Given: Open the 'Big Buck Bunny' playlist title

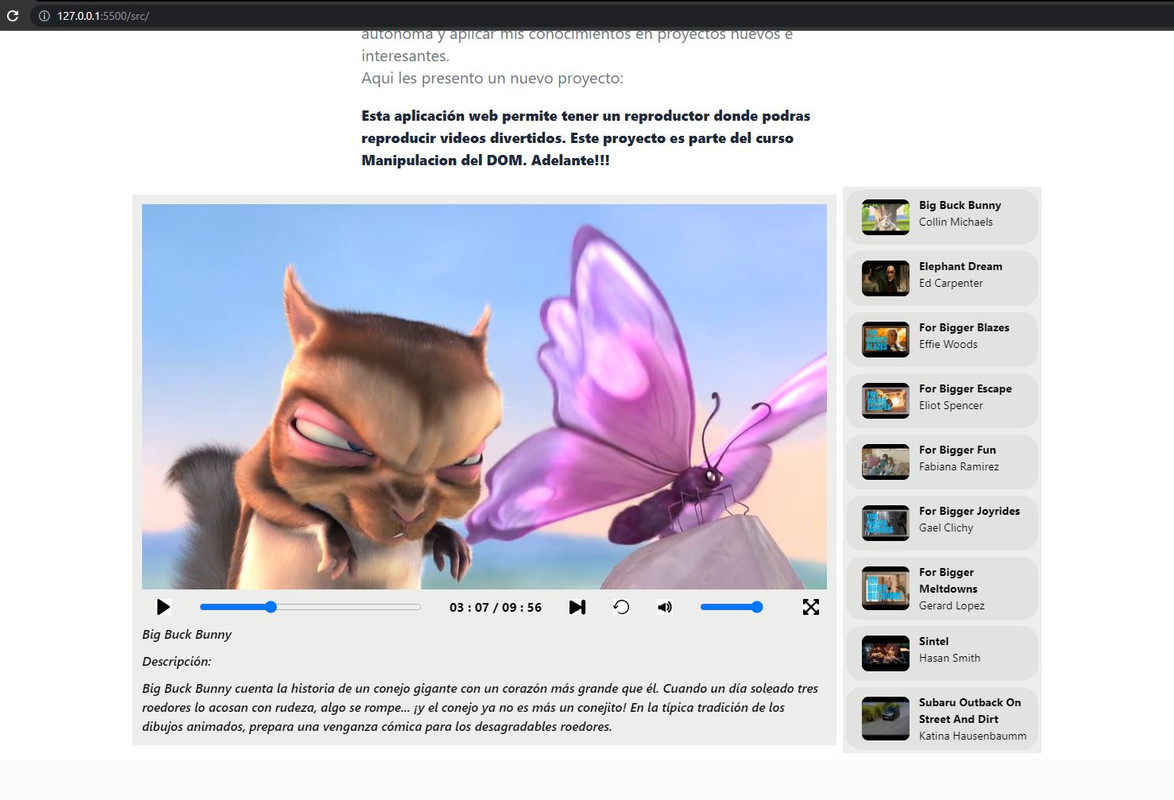Looking at the screenshot, I should [960, 205].
